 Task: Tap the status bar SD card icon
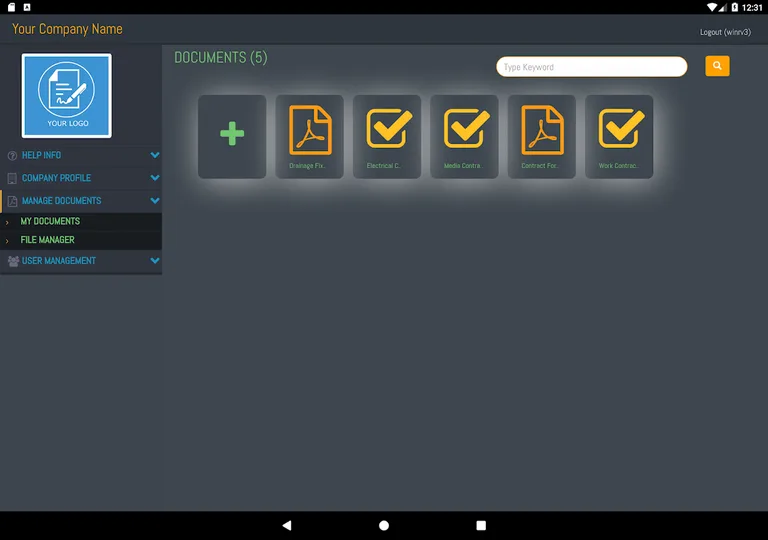click(11, 7)
